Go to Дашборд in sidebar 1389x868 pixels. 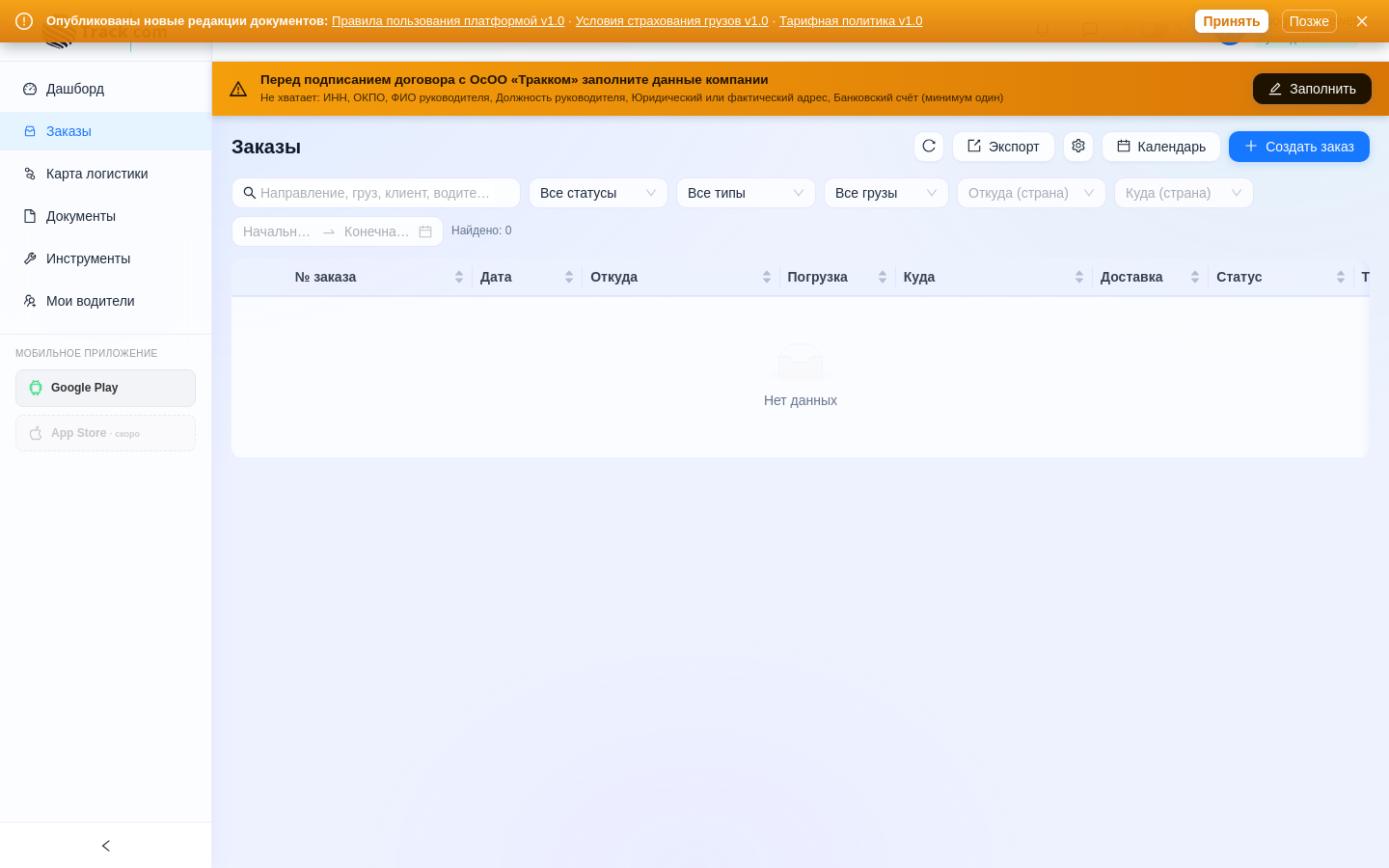point(106,89)
